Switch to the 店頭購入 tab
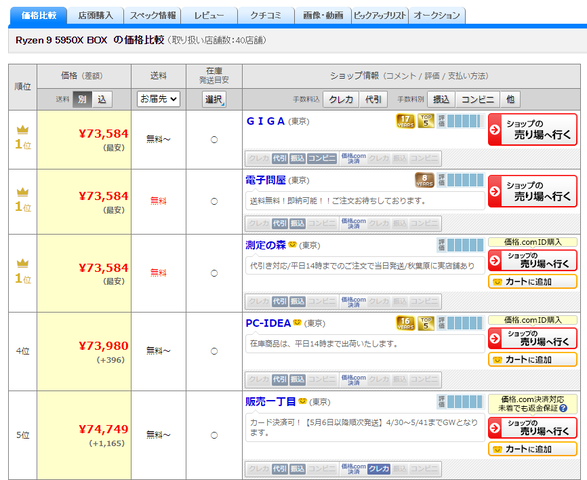The height and width of the screenshot is (480, 587). pyautogui.click(x=96, y=16)
